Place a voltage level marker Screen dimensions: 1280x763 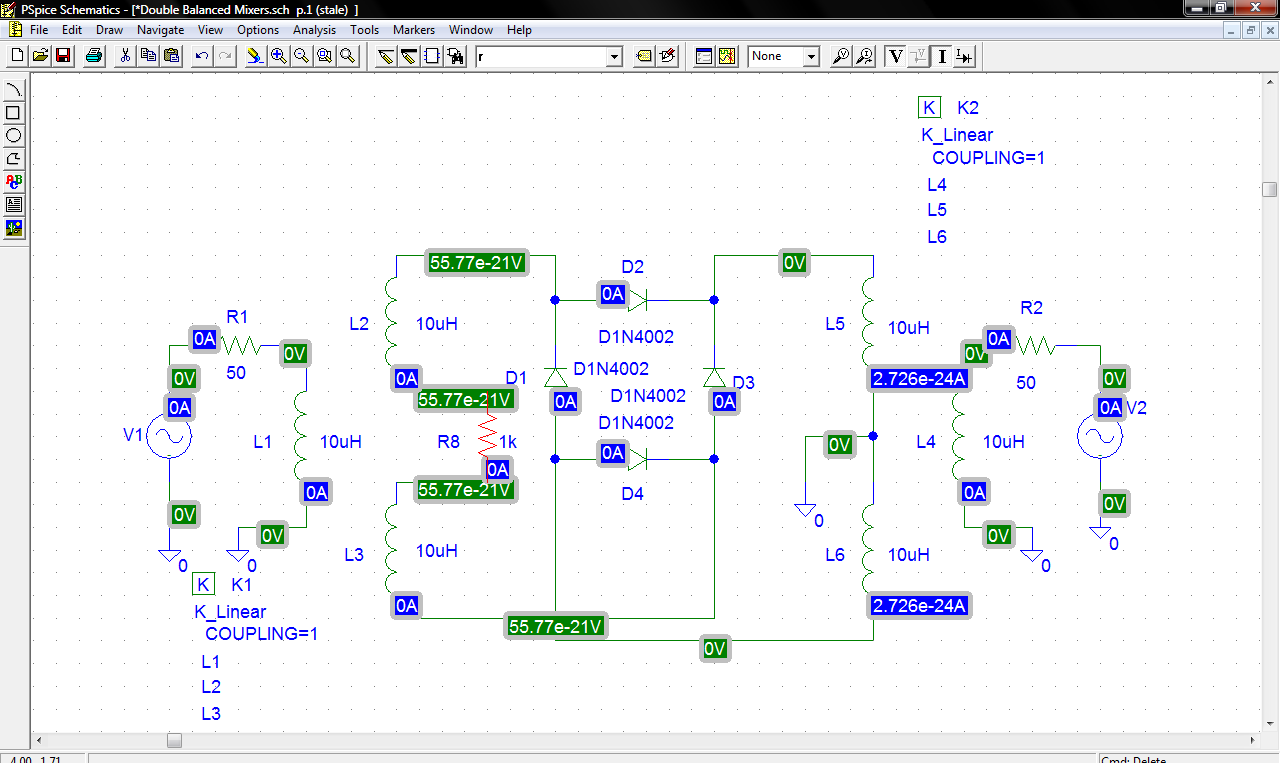click(x=842, y=56)
